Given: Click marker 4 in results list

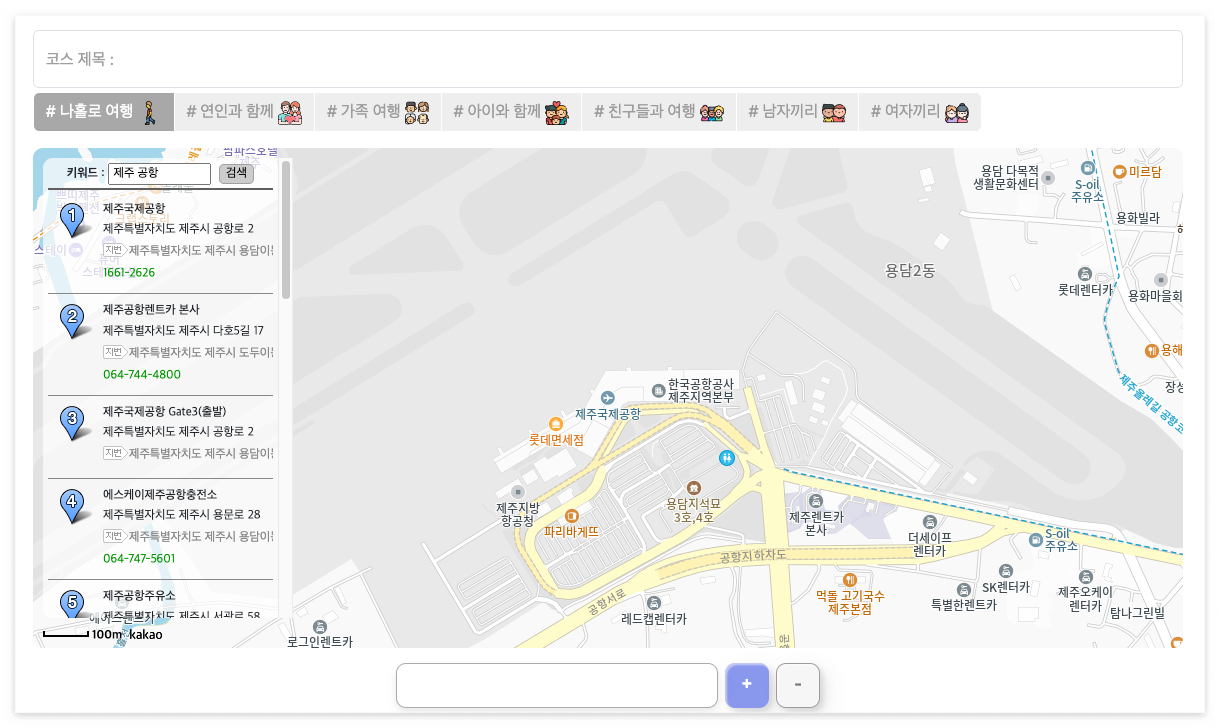Looking at the screenshot, I should click(73, 506).
